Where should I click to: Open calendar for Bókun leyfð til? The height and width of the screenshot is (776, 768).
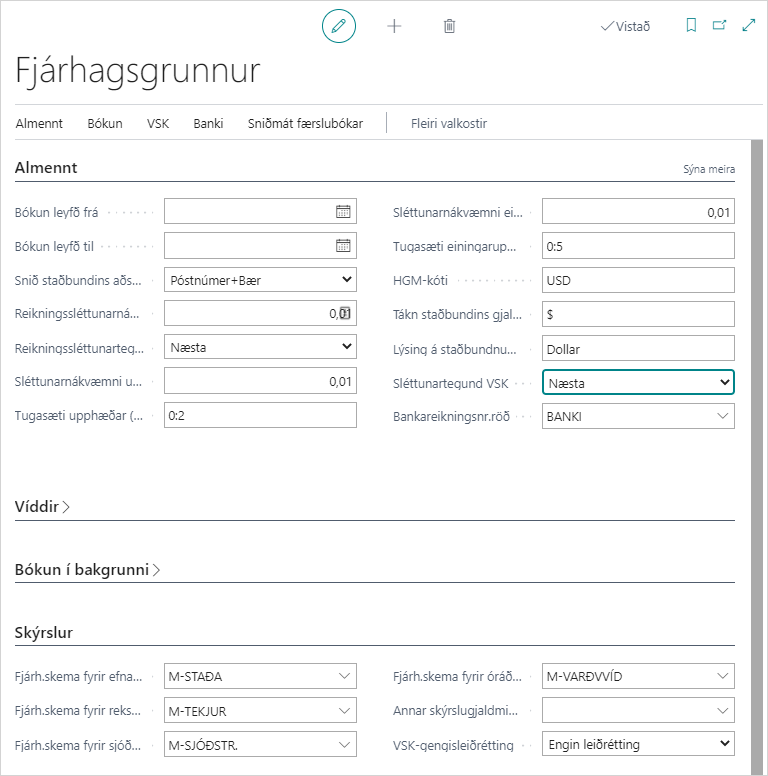(343, 245)
